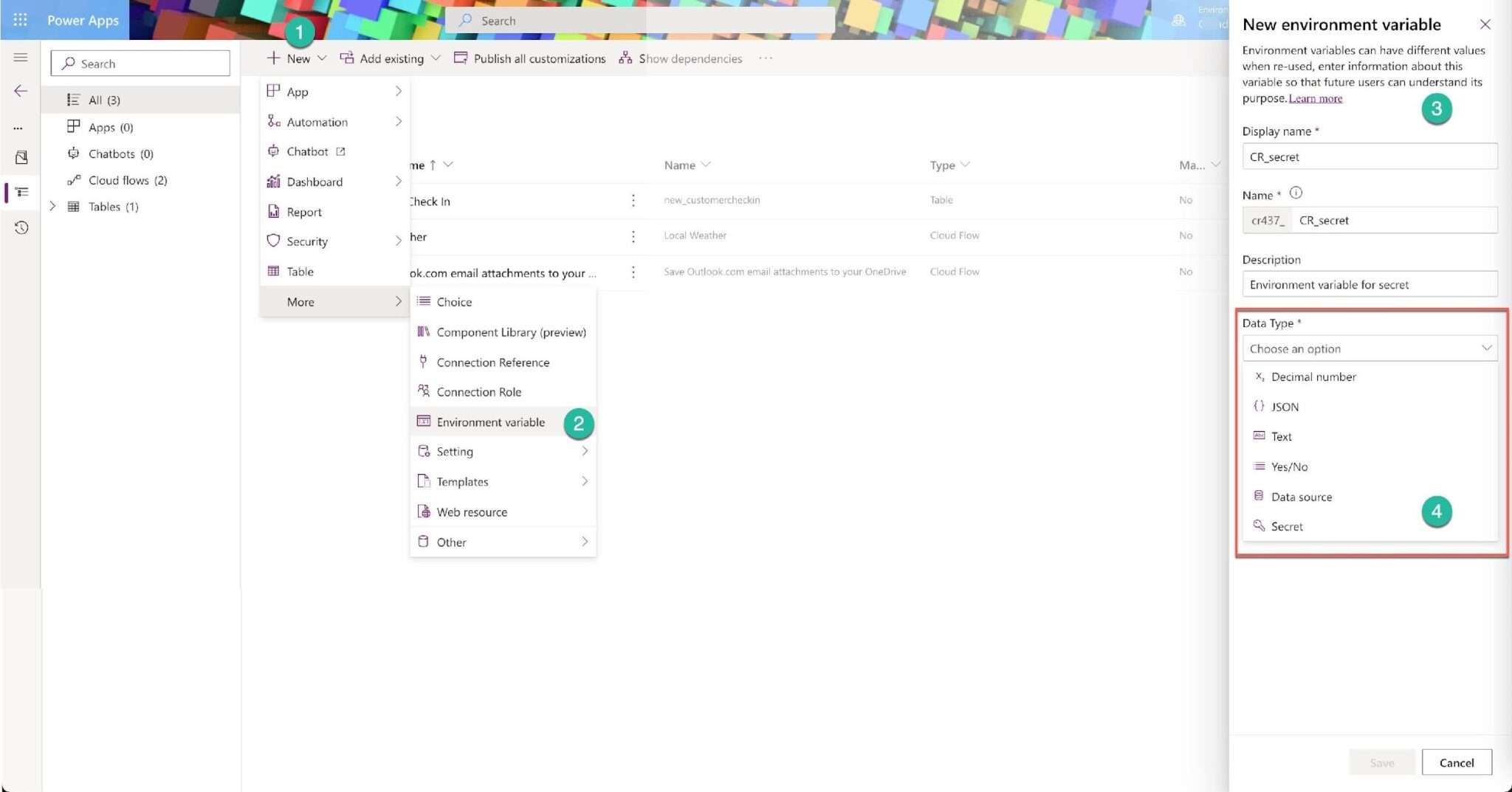Open the app launcher waffle icon
This screenshot has width=1512, height=792.
pos(20,20)
